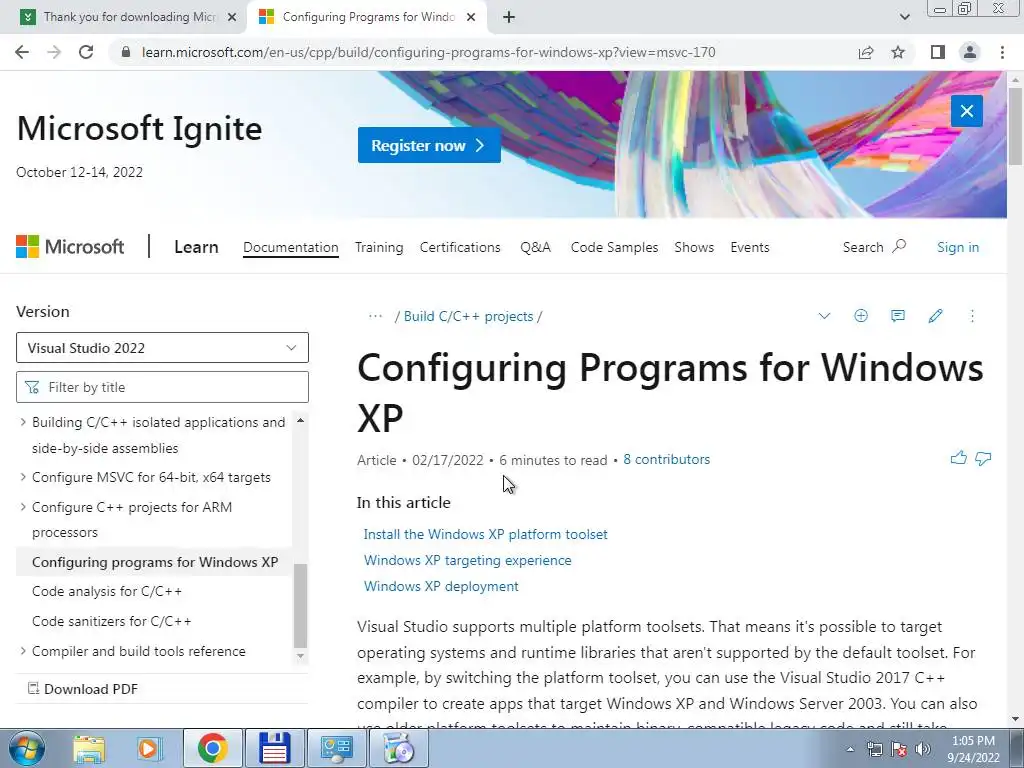Open the tab search chevron in Chrome

(x=904, y=17)
